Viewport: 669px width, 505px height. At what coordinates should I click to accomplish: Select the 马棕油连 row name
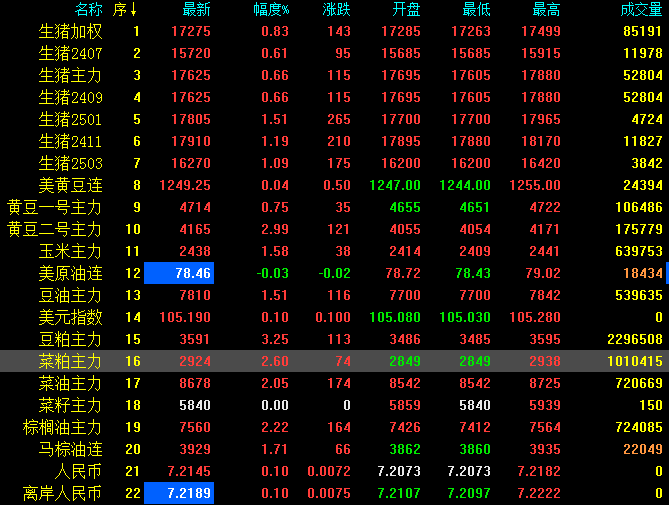(x=70, y=450)
